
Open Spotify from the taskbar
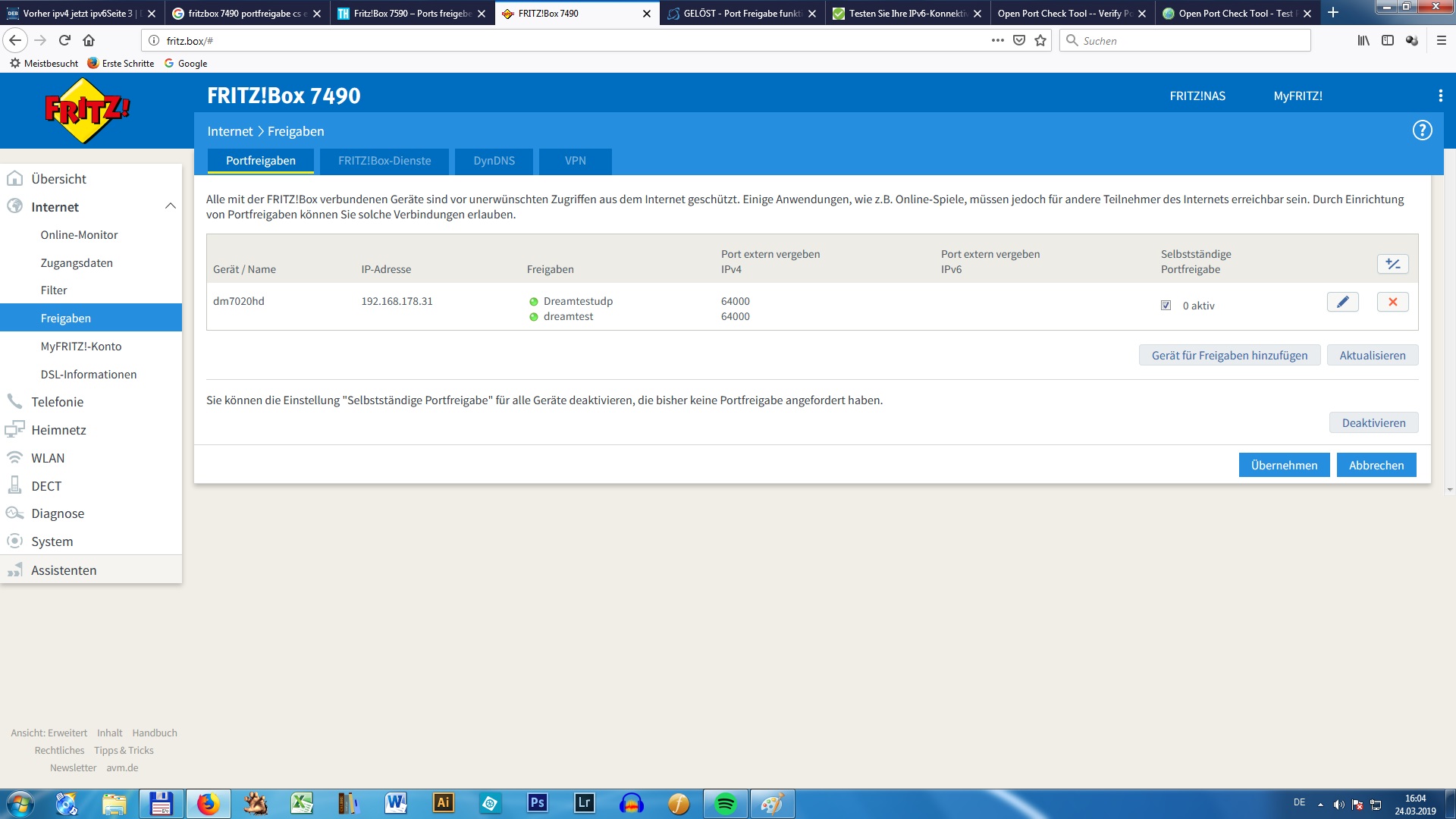[726, 804]
